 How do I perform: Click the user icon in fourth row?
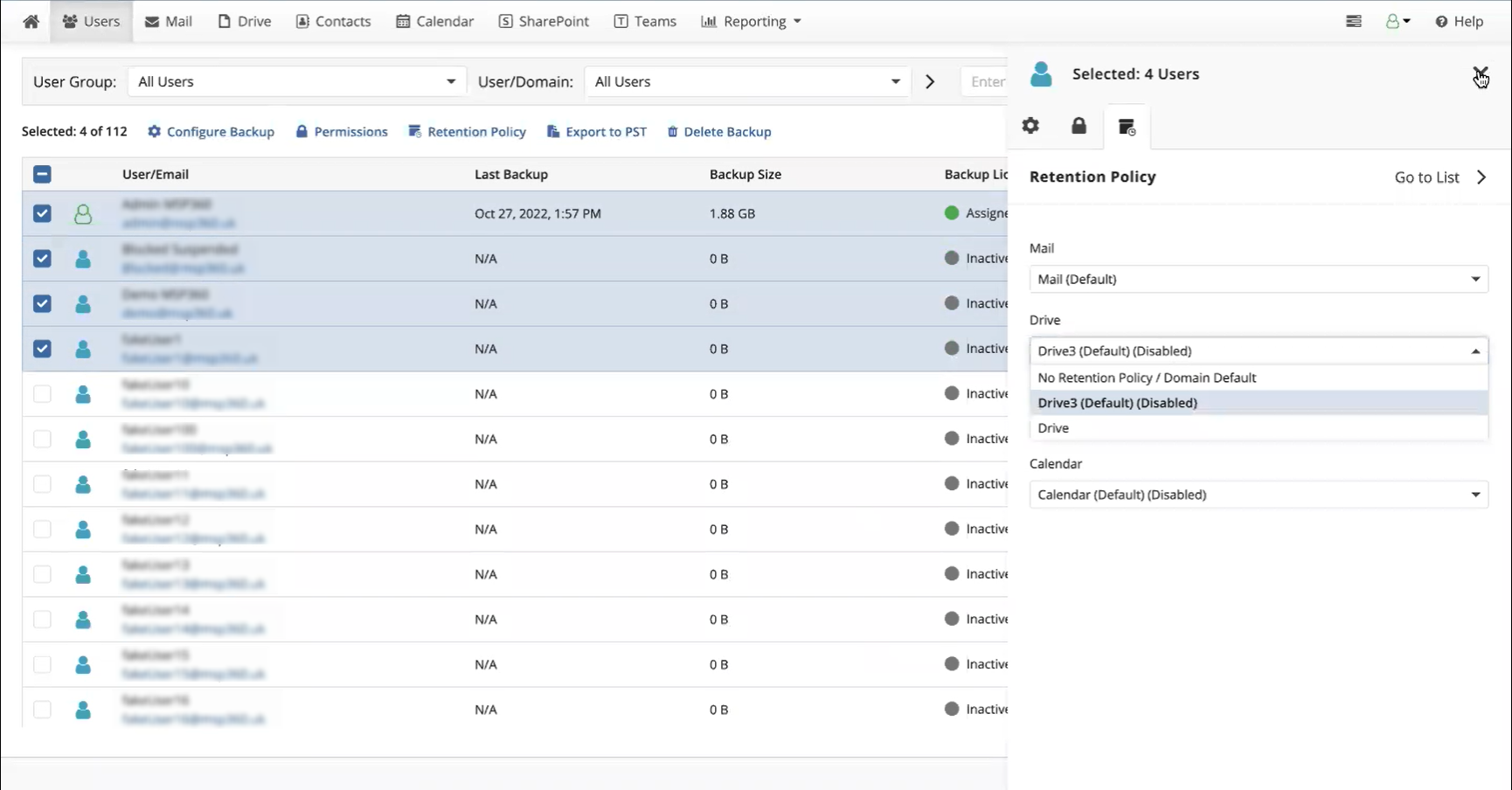83,349
